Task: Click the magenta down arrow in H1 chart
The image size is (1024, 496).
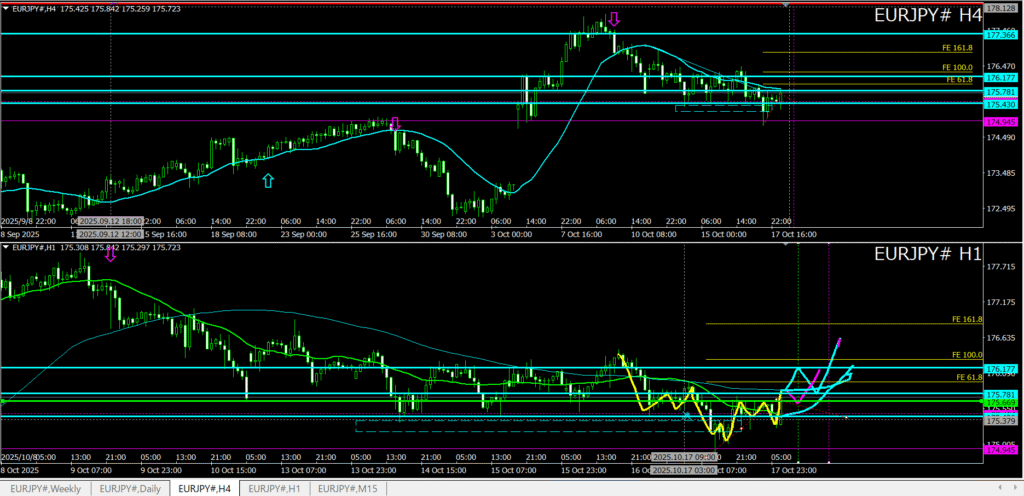Action: (x=110, y=254)
